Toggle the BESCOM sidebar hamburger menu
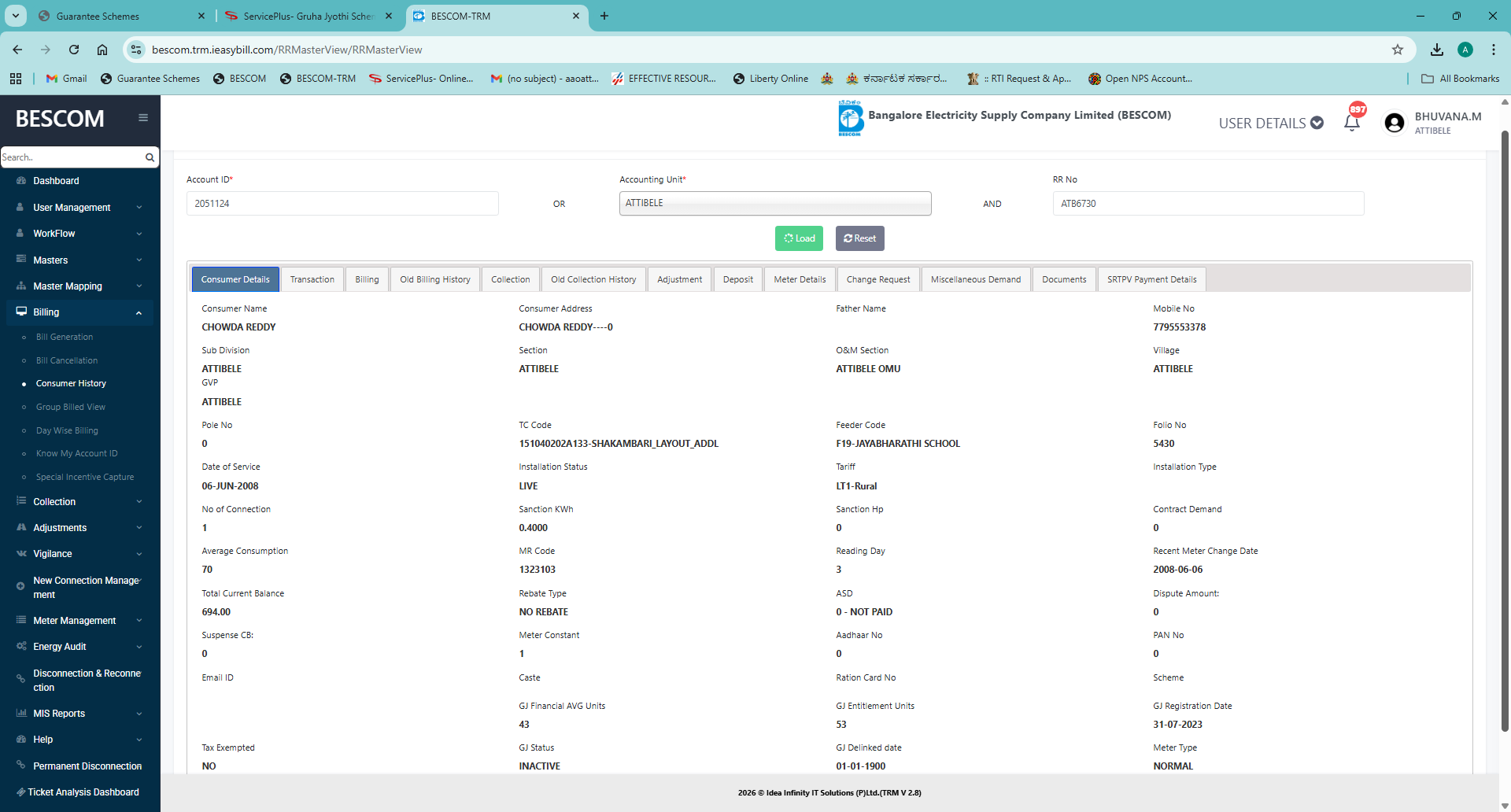Viewport: 1511px width, 812px height. coord(143,118)
